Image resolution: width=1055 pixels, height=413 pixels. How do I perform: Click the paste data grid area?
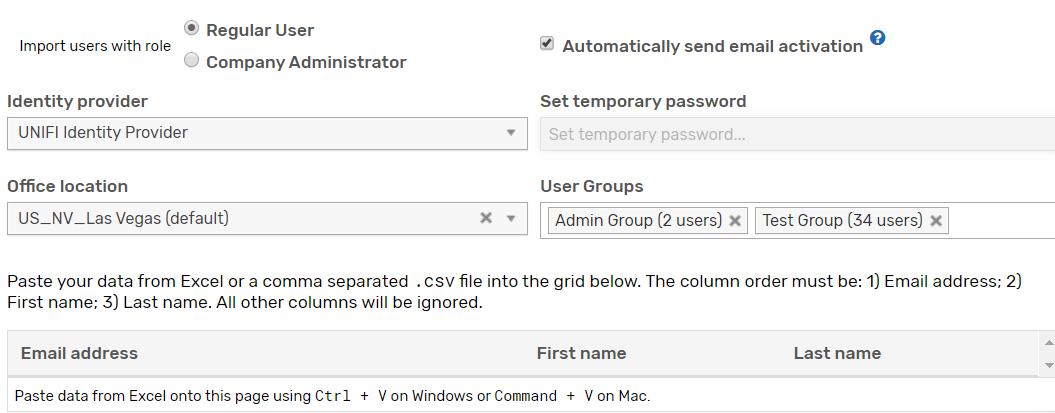pyautogui.click(x=520, y=396)
